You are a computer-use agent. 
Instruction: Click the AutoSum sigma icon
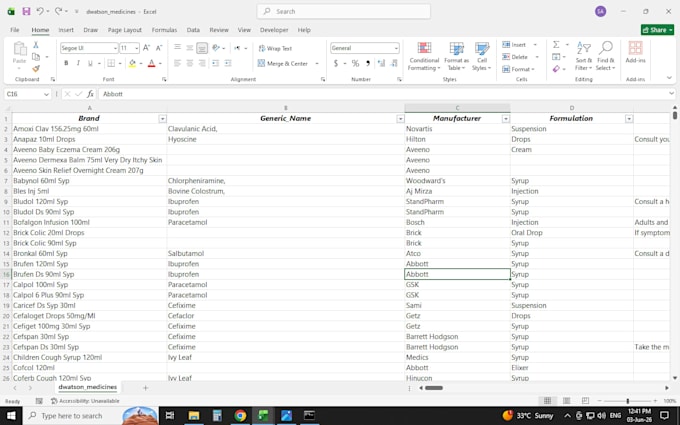point(556,45)
